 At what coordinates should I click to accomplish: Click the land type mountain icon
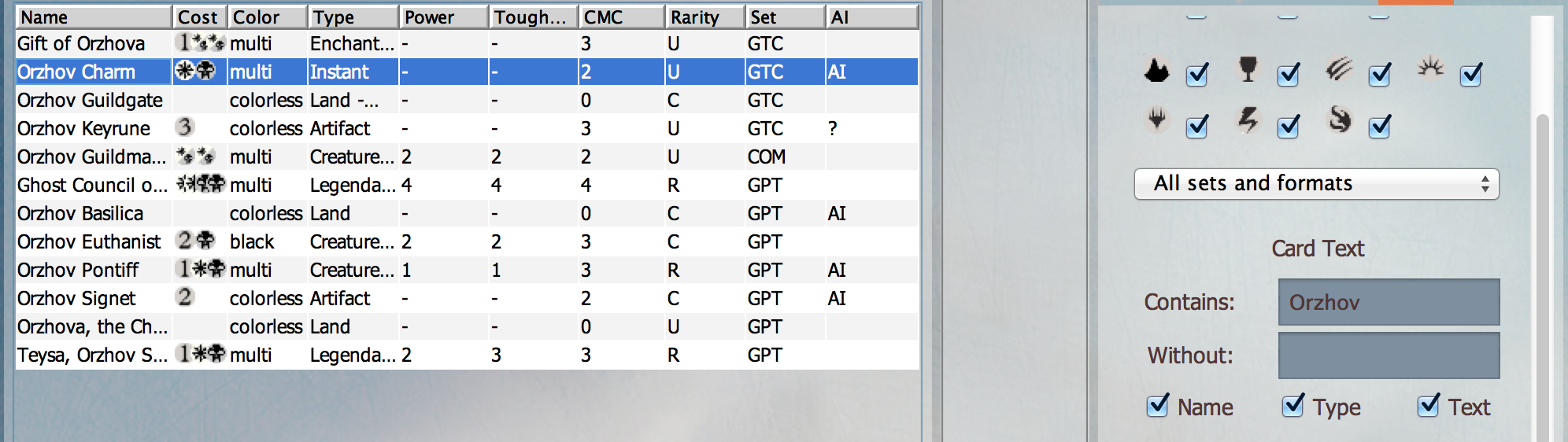coord(1156,72)
